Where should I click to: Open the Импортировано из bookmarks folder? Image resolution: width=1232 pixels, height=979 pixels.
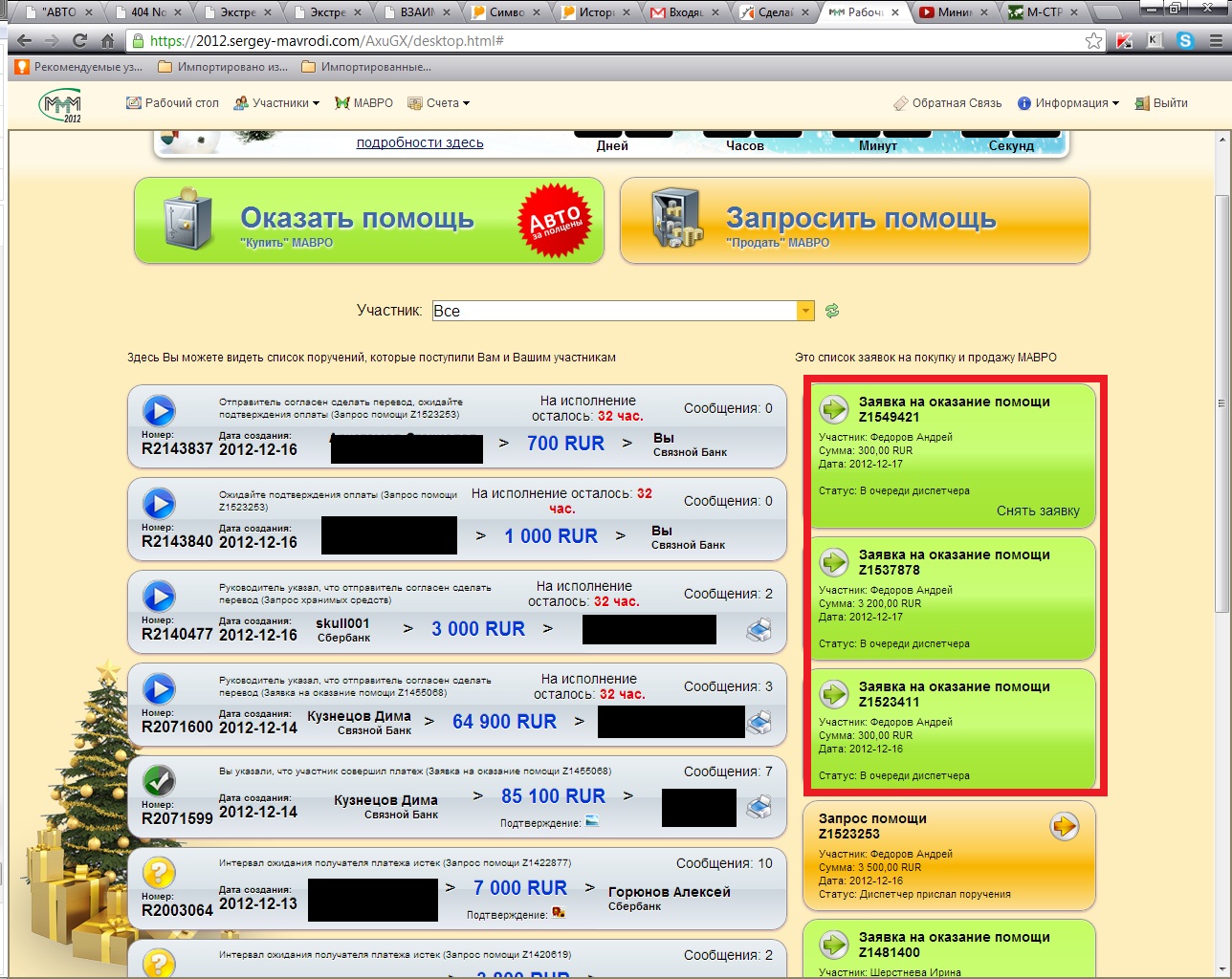click(x=223, y=67)
